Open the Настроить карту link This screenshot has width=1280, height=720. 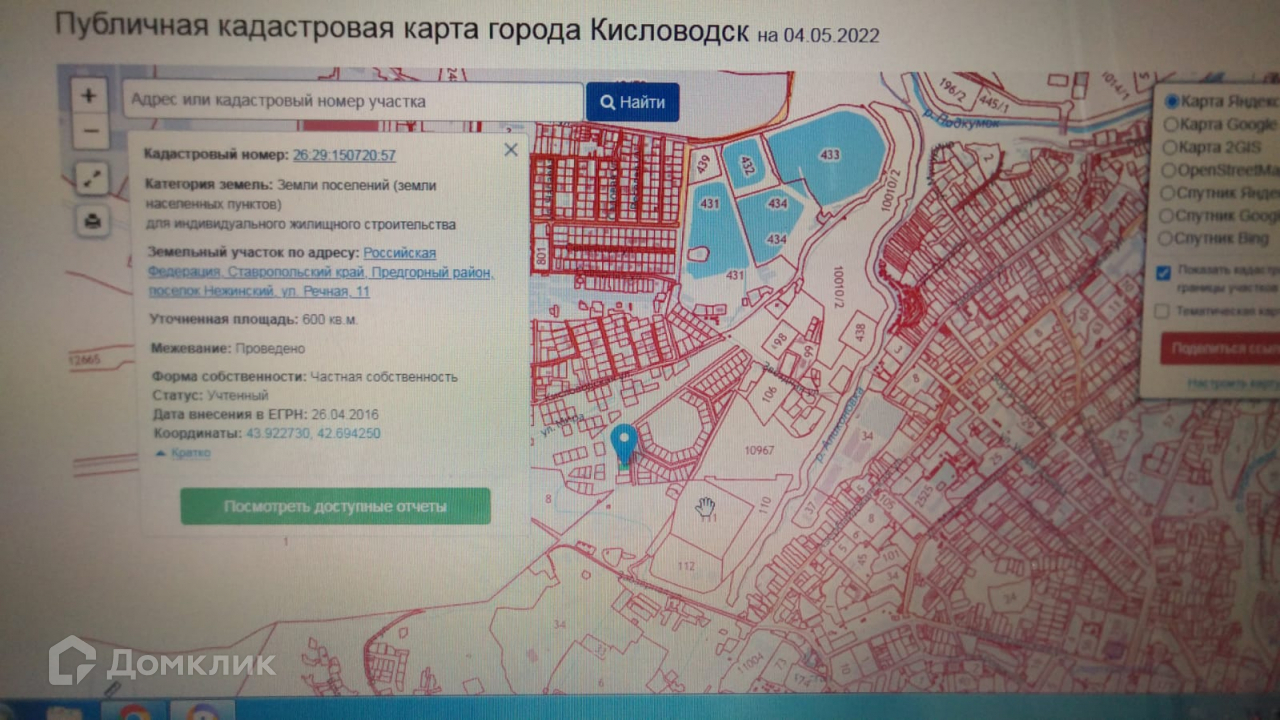coord(1234,383)
